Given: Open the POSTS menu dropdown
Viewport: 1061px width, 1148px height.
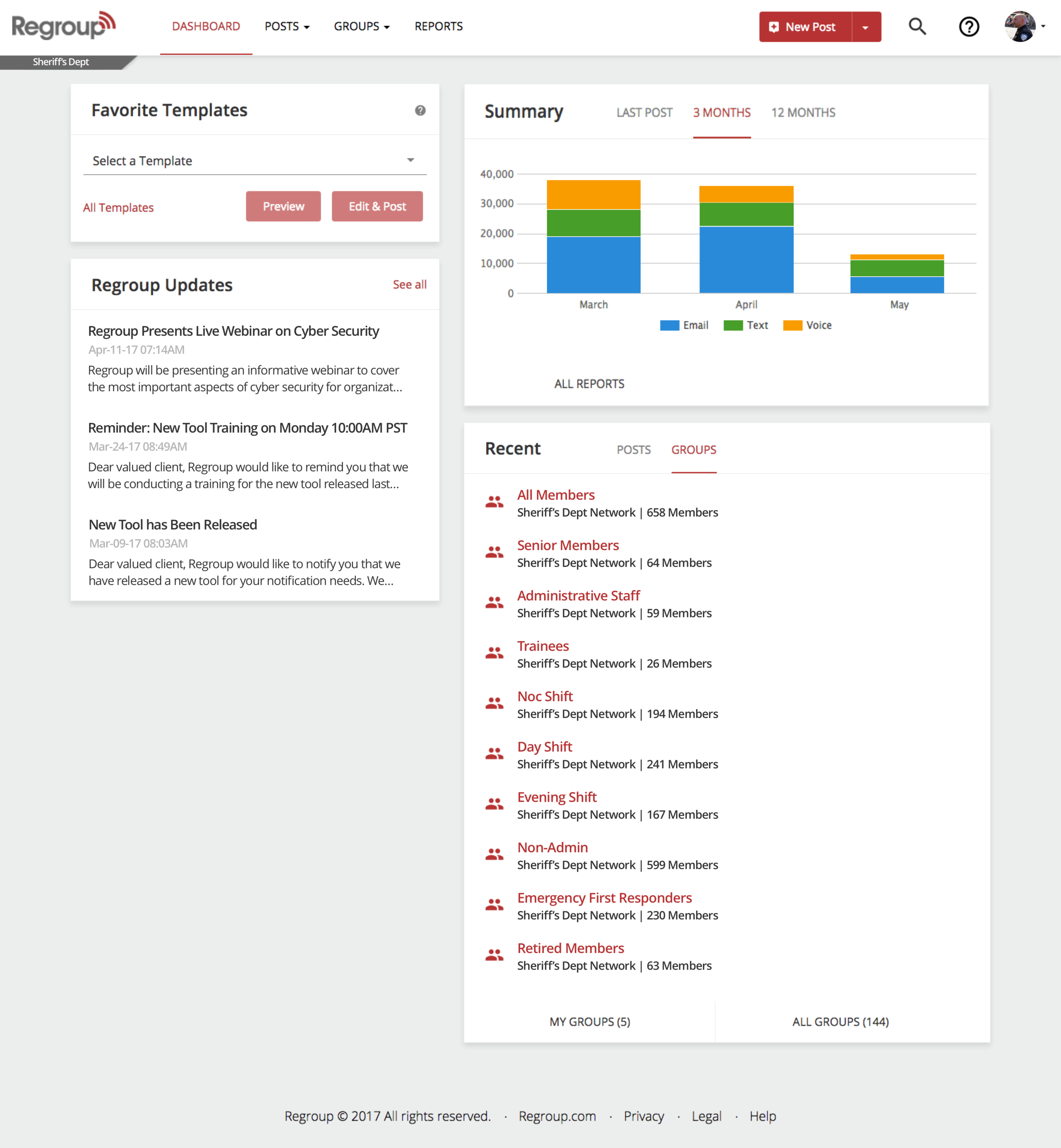Looking at the screenshot, I should (286, 26).
